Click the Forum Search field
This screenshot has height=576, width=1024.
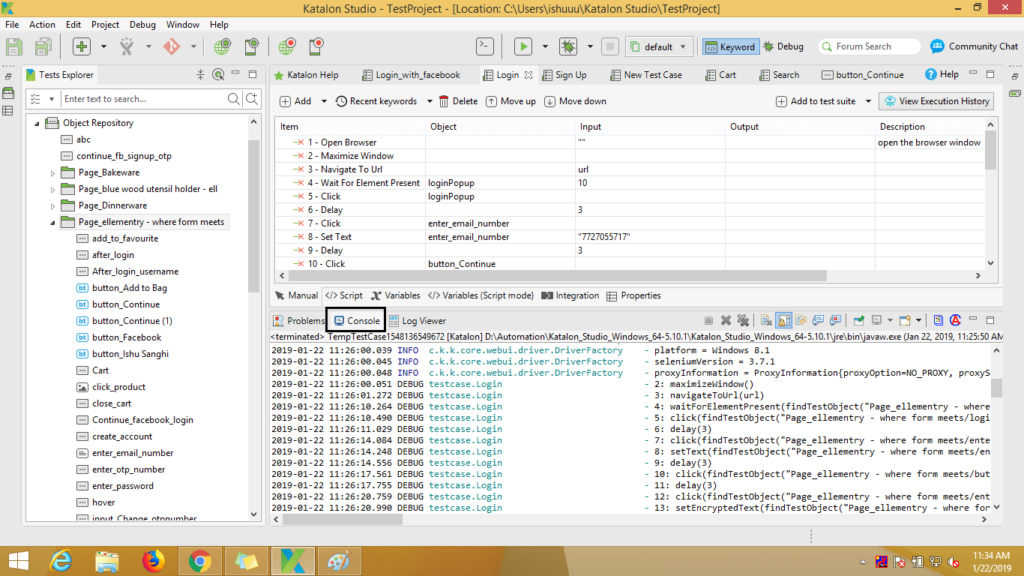870,46
